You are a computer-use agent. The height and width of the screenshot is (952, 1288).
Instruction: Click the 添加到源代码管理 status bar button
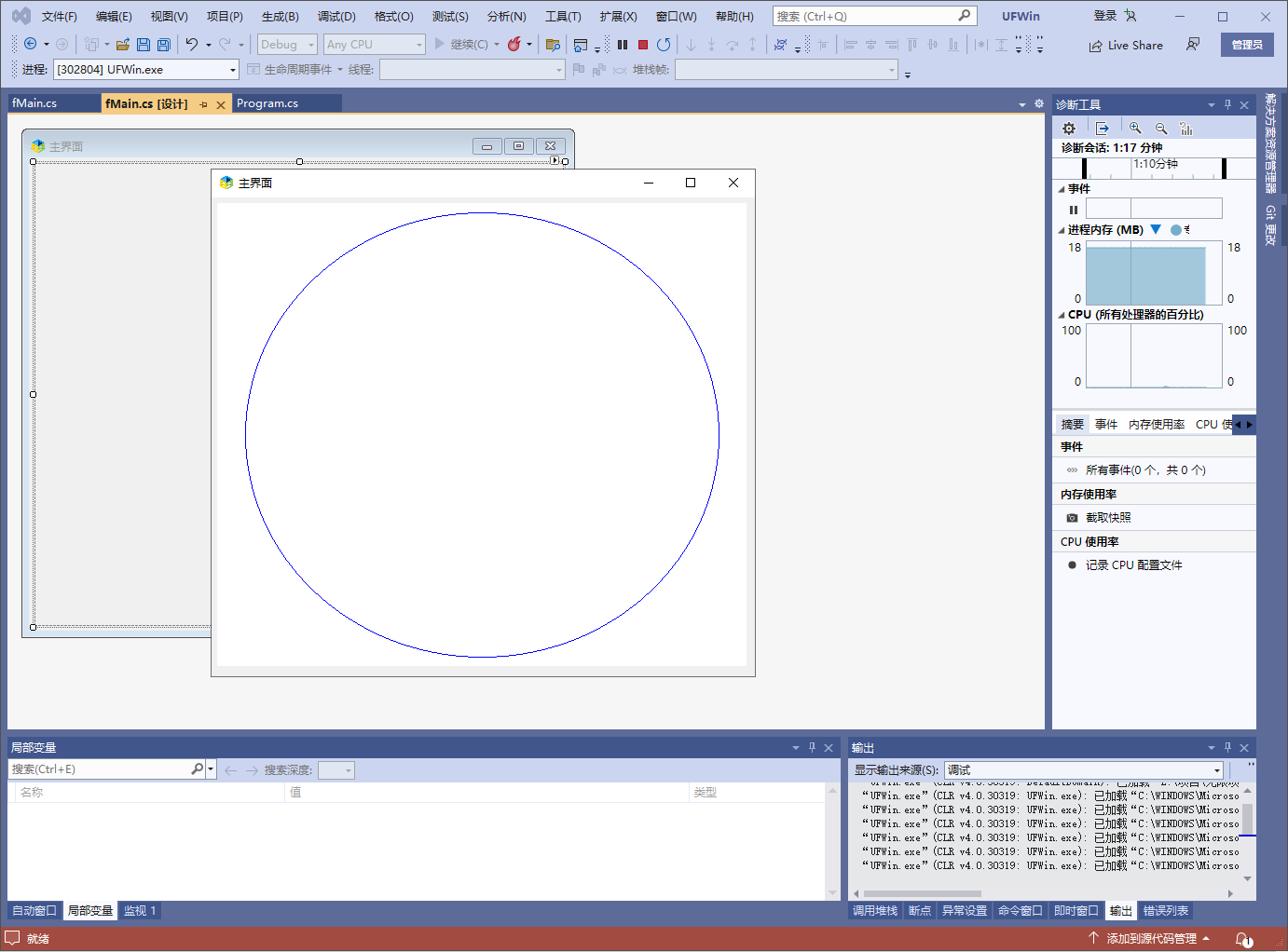1150,939
